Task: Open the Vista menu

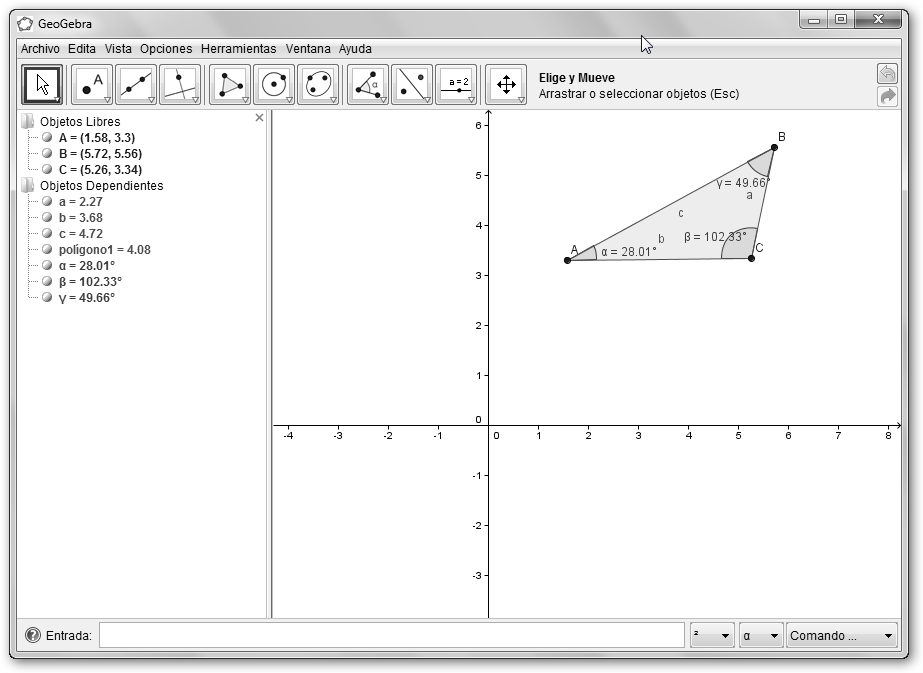Action: [x=118, y=48]
